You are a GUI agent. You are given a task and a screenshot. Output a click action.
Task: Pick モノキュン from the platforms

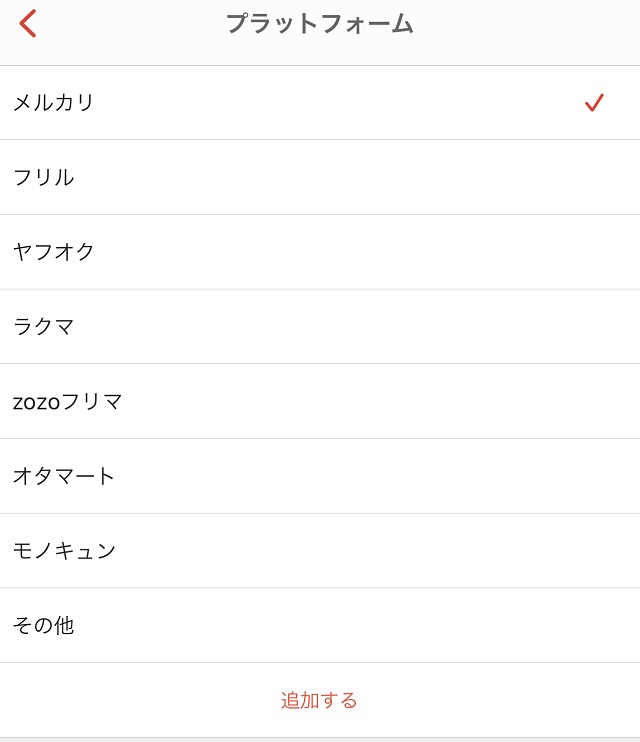[320, 551]
